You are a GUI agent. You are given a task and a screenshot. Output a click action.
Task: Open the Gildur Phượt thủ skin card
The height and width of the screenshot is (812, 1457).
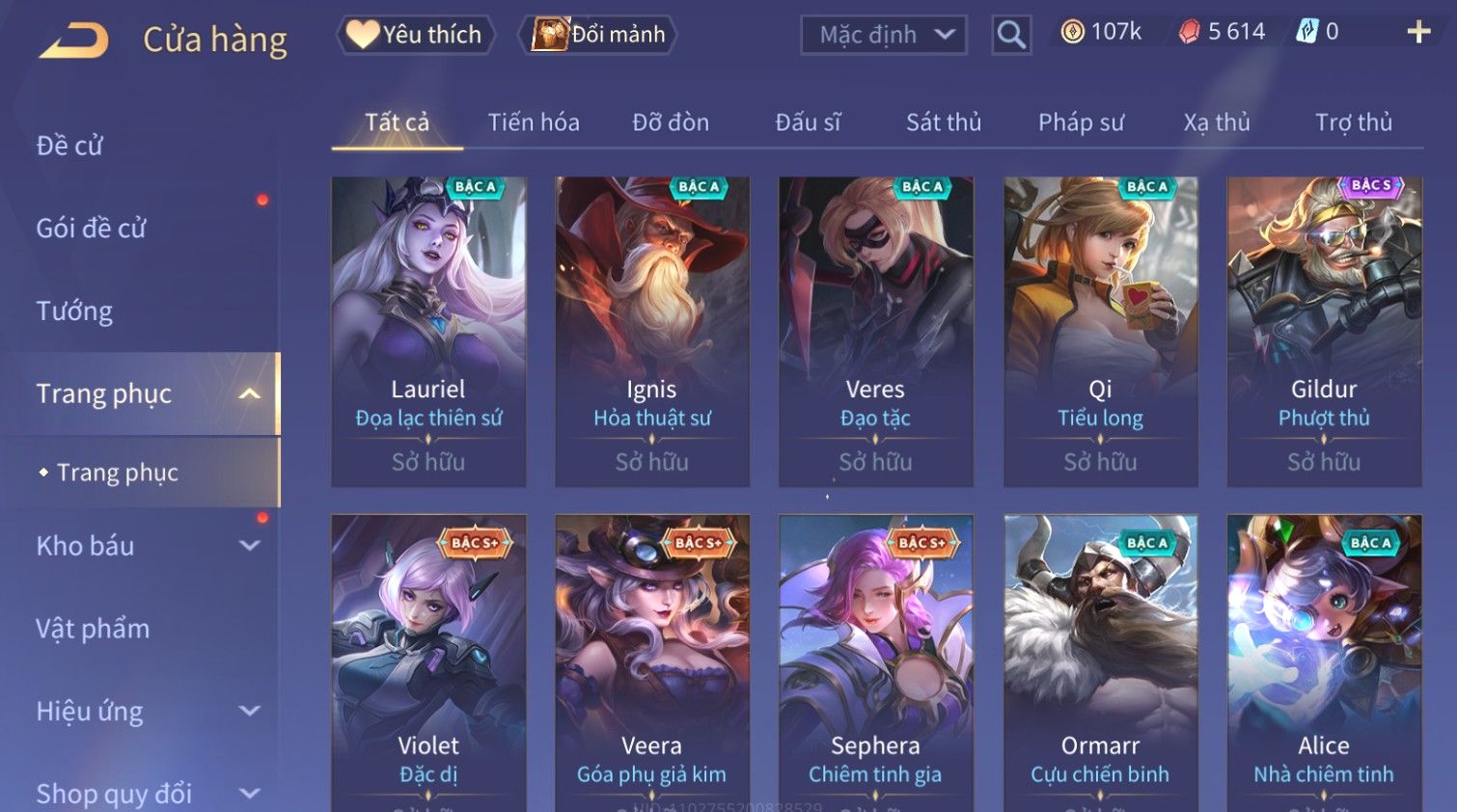click(x=1324, y=332)
